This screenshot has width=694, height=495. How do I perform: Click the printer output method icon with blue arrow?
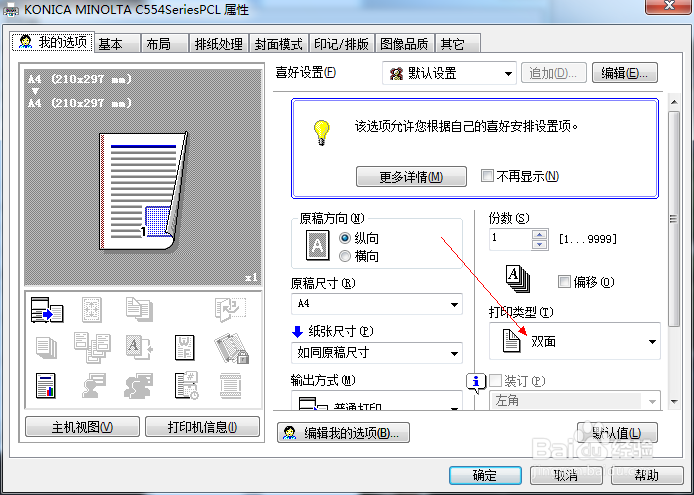tap(47, 309)
